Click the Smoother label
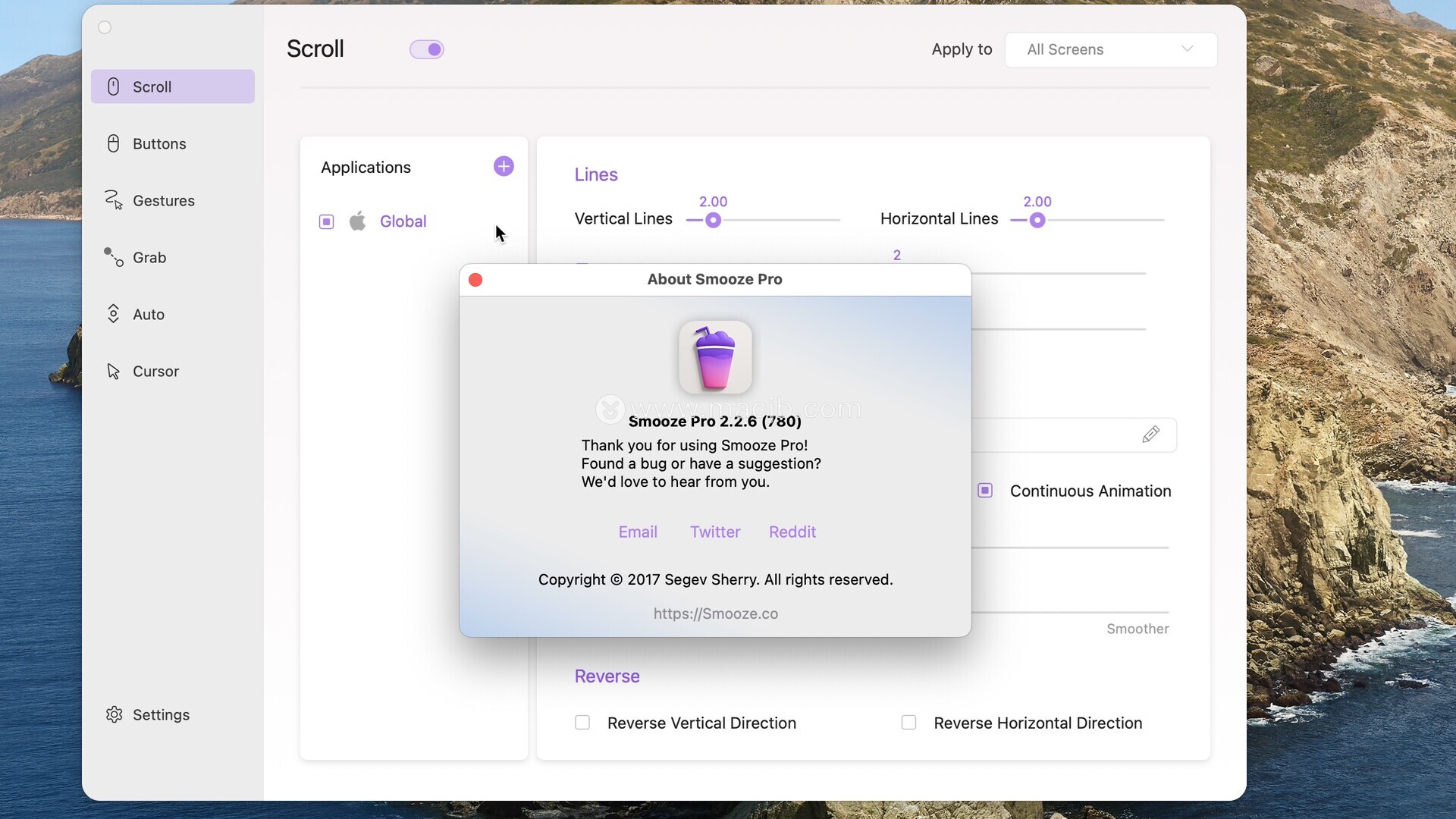1456x819 pixels. pos(1137,629)
